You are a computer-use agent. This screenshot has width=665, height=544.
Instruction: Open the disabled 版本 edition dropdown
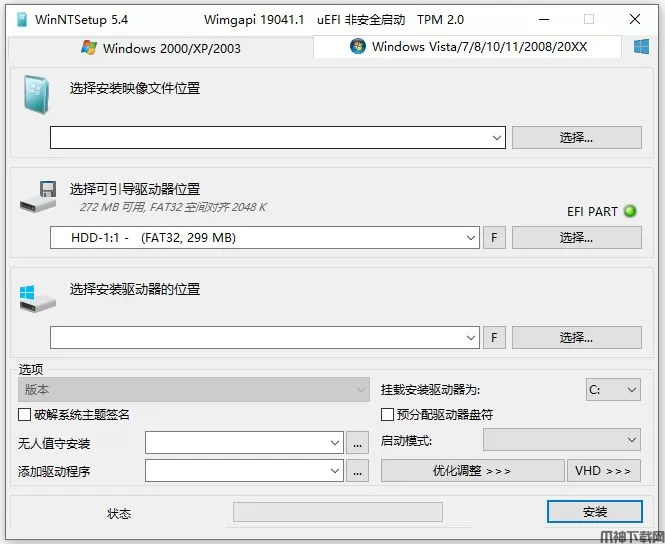click(194, 389)
